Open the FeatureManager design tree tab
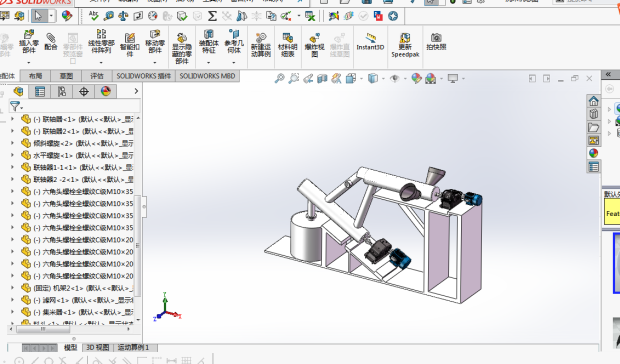This screenshot has height=364, width=620. point(18,92)
